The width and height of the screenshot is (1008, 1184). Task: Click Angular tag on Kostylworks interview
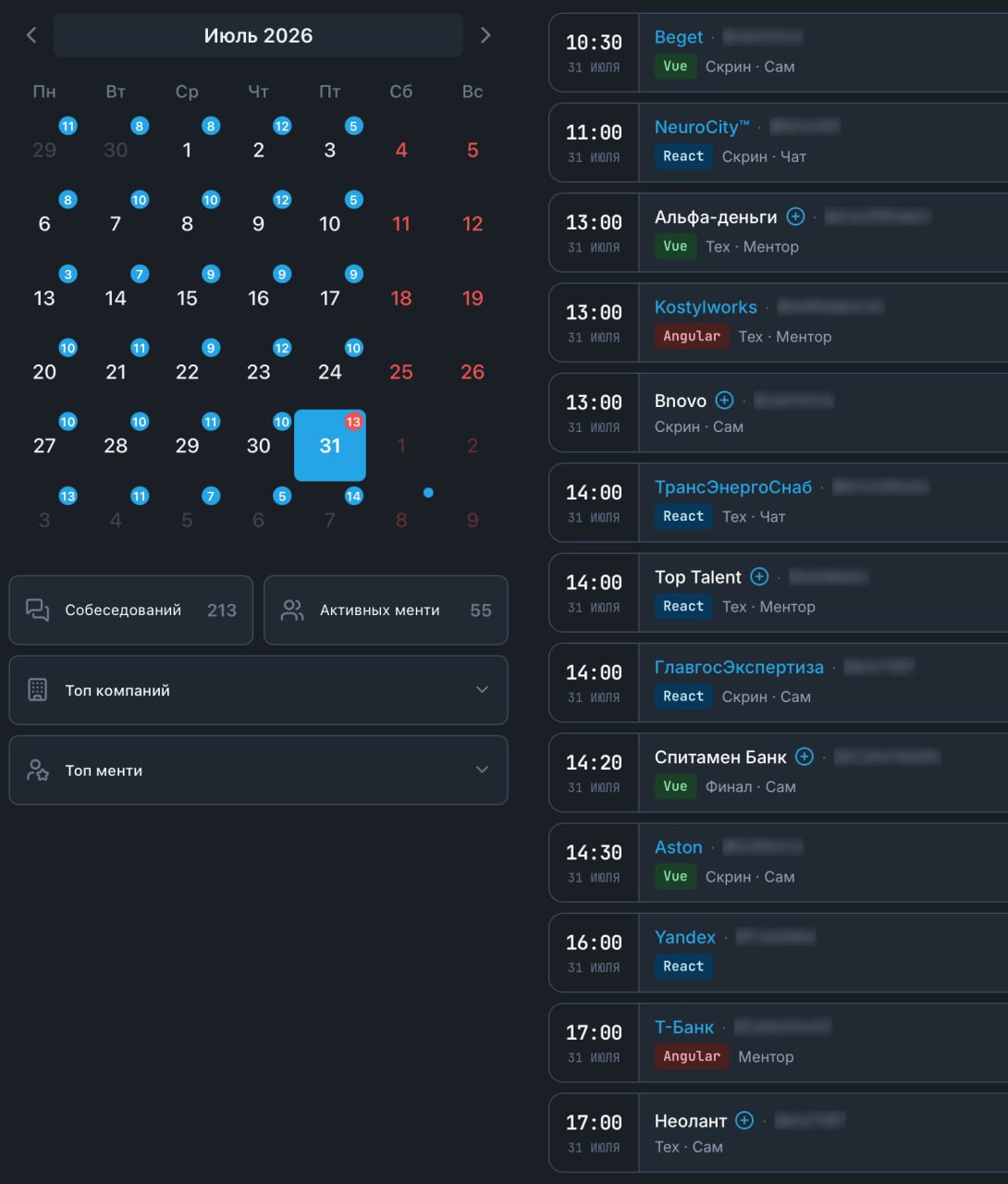pyautogui.click(x=692, y=337)
